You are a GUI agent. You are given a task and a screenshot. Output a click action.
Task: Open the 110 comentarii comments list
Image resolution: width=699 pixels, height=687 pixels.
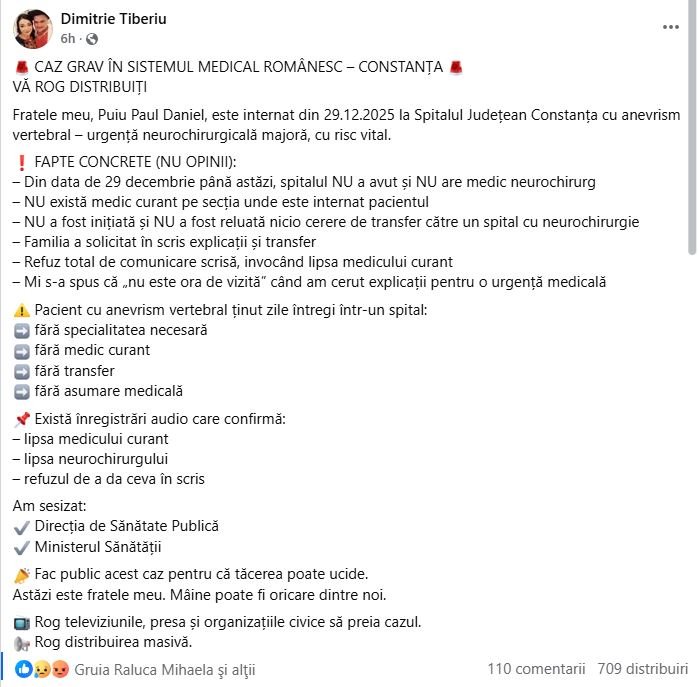536,668
